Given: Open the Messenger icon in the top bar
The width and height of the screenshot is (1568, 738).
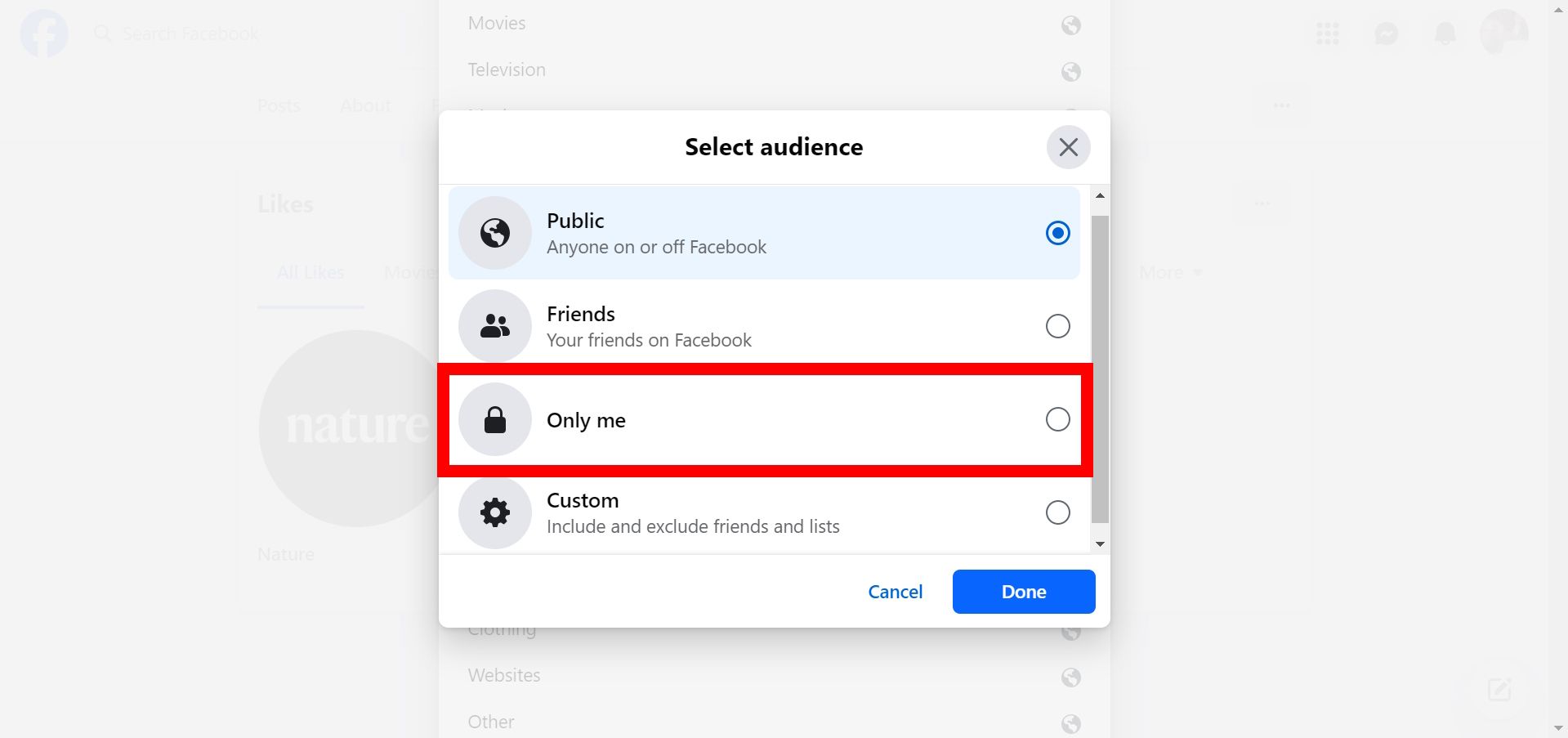Looking at the screenshot, I should click(1386, 34).
